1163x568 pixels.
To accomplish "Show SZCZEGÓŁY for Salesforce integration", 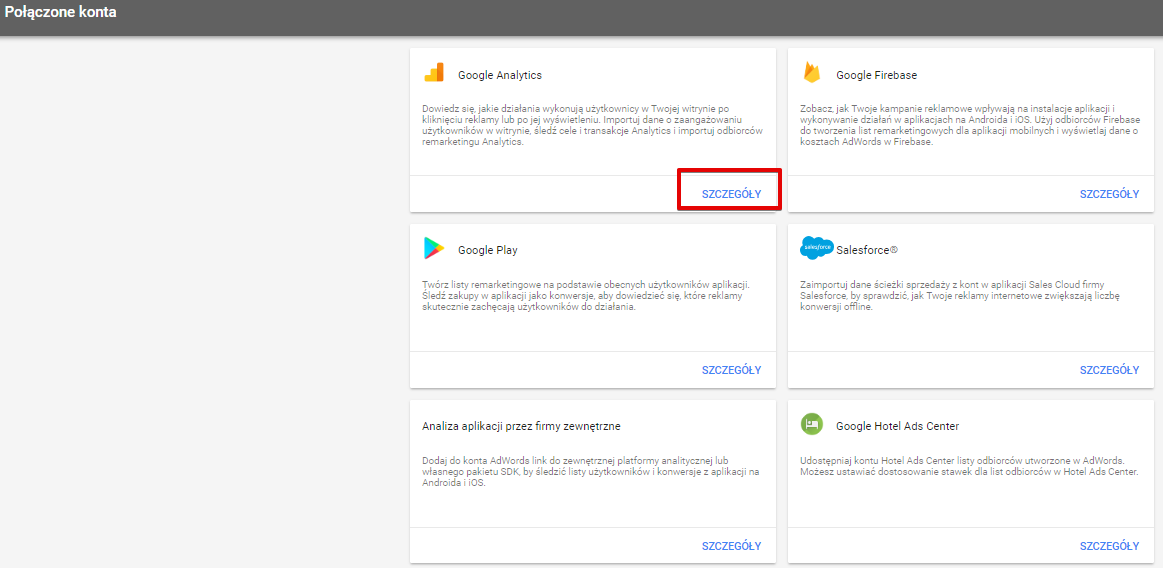I will pos(1109,370).
